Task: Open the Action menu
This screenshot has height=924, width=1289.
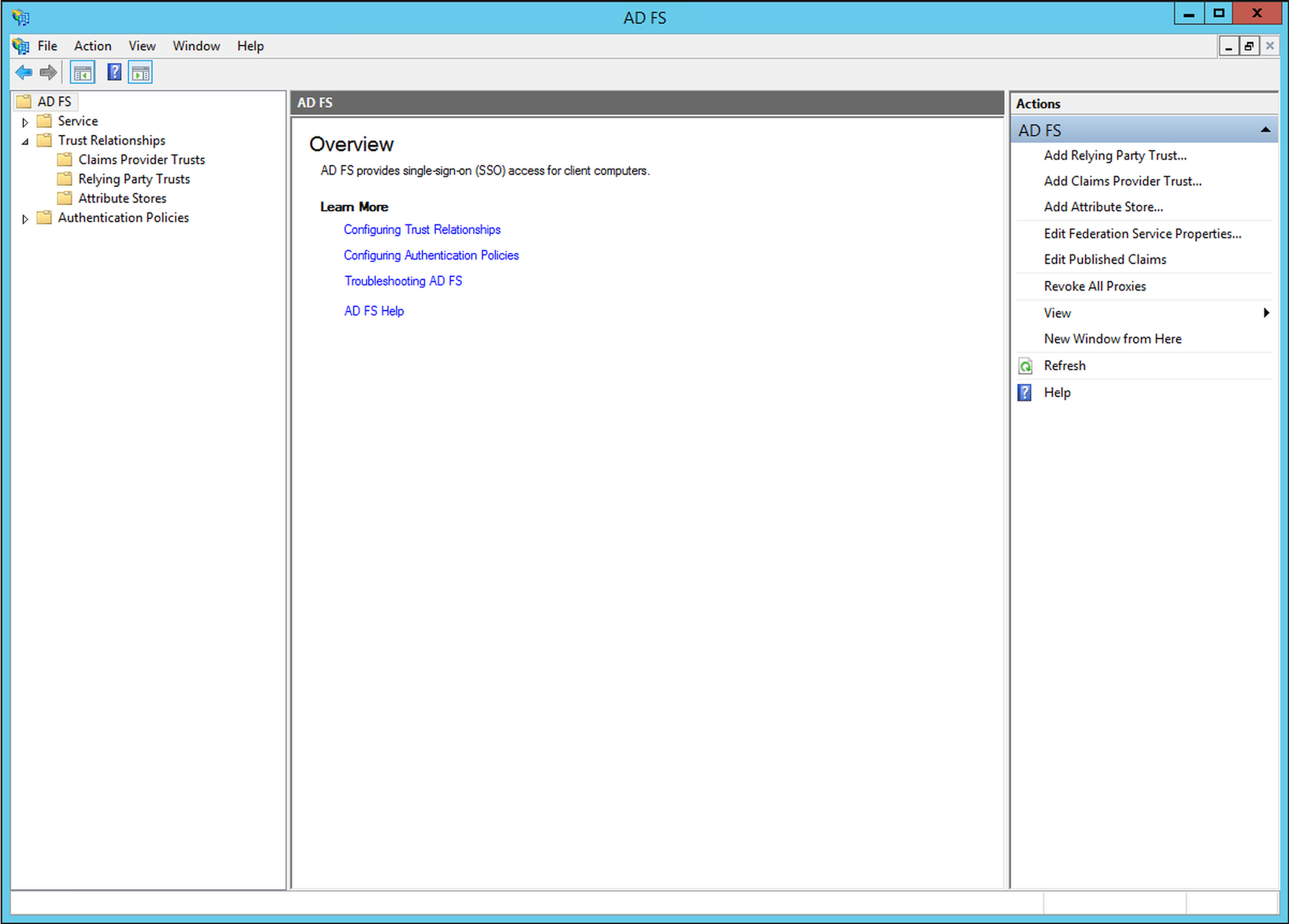Action: pyautogui.click(x=92, y=46)
